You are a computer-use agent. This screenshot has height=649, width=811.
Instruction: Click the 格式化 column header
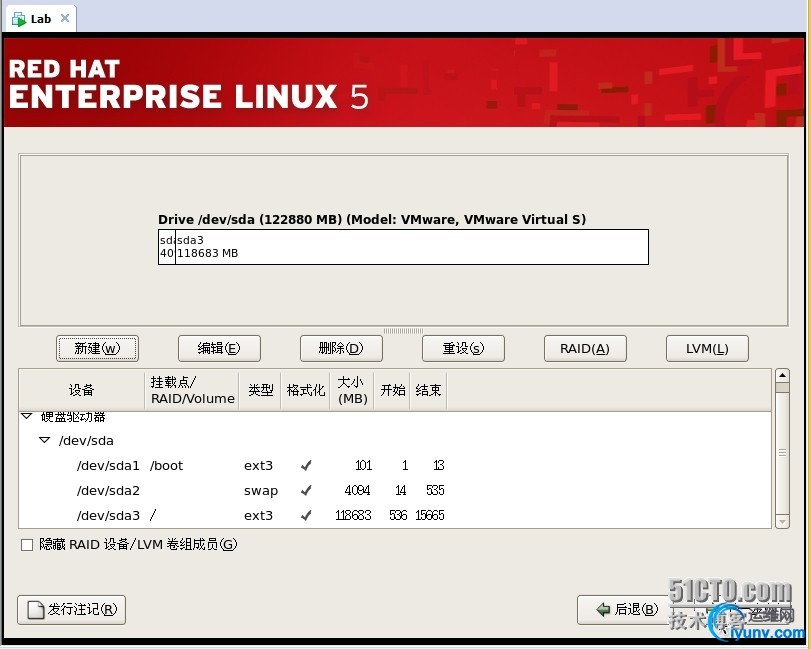point(306,390)
